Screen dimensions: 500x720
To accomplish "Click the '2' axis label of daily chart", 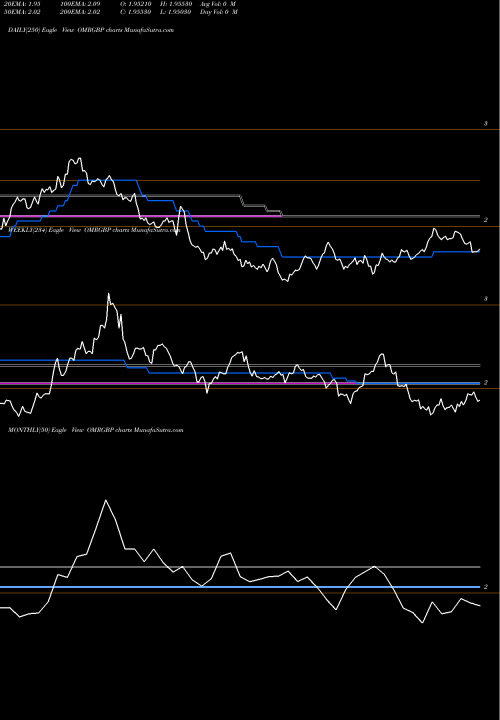I will point(486,220).
